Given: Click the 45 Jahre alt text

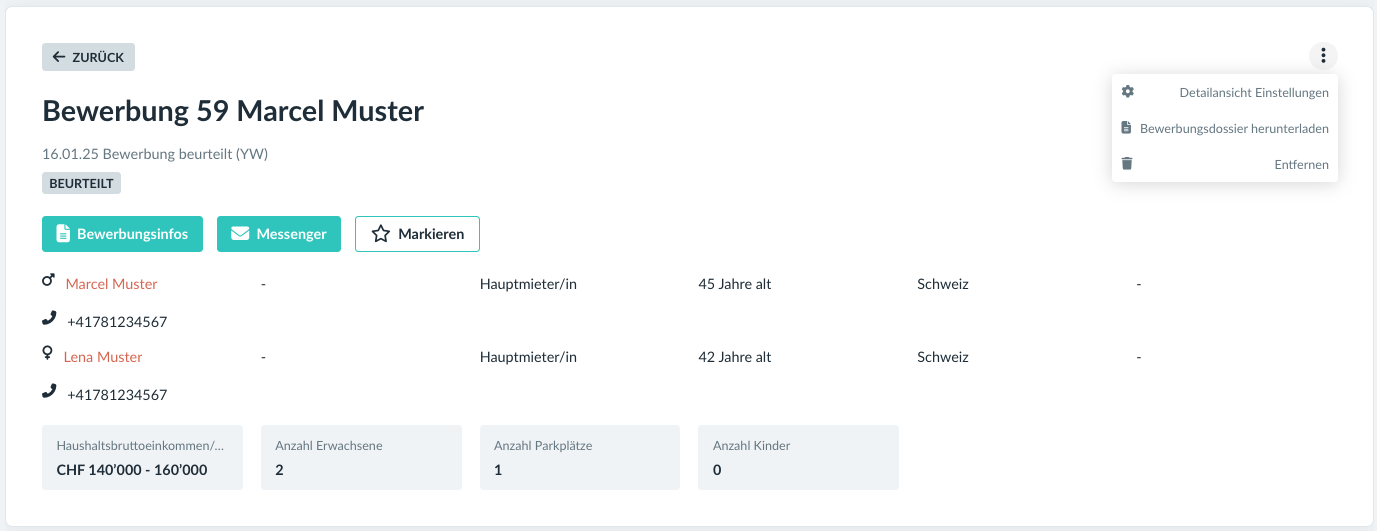Looking at the screenshot, I should point(735,284).
